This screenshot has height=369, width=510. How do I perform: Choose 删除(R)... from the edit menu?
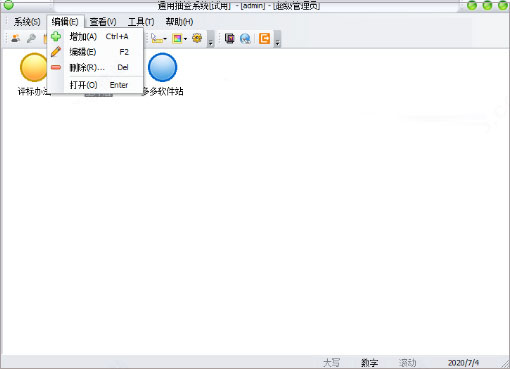(x=96, y=67)
